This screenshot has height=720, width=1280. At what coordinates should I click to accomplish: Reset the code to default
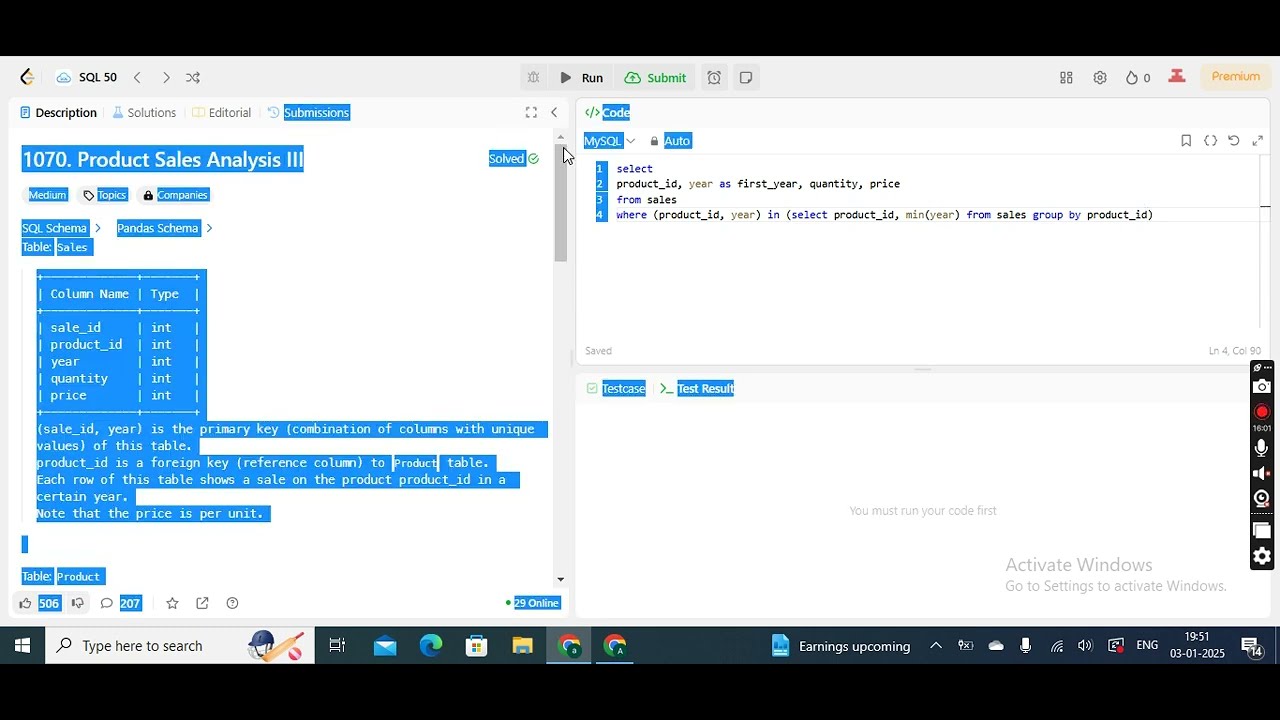pyautogui.click(x=1234, y=141)
